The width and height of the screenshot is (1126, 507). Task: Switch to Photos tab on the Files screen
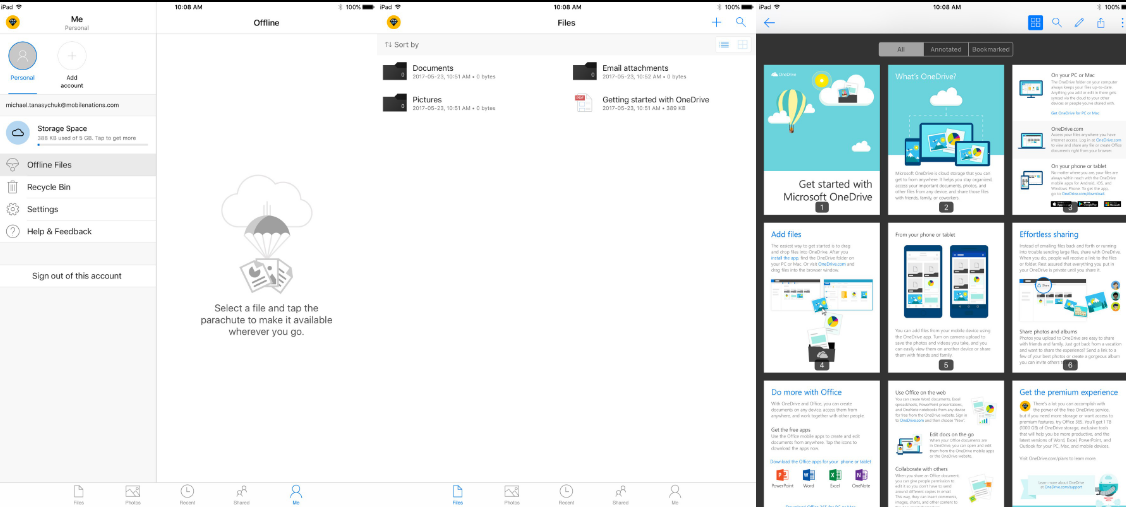[x=511, y=494]
